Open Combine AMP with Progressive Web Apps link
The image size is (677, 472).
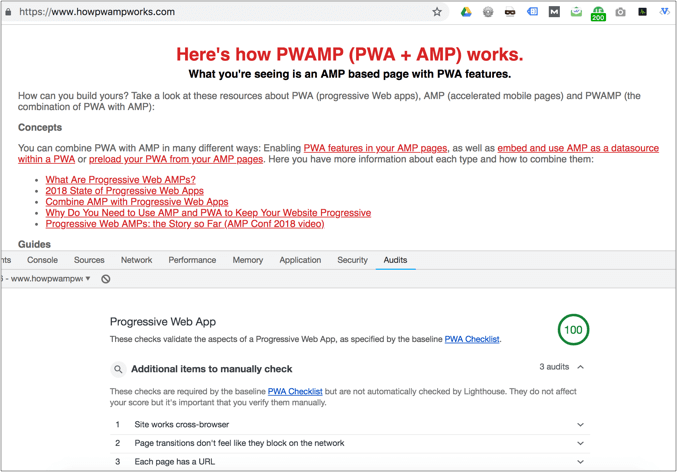point(137,202)
